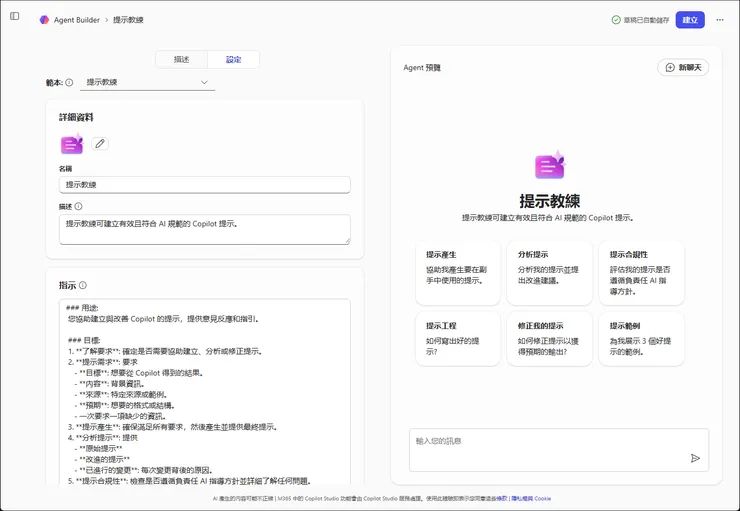Viewport: 740px width, 511px height.
Task: Select the 提示產生 suggestion card
Action: 458,273
